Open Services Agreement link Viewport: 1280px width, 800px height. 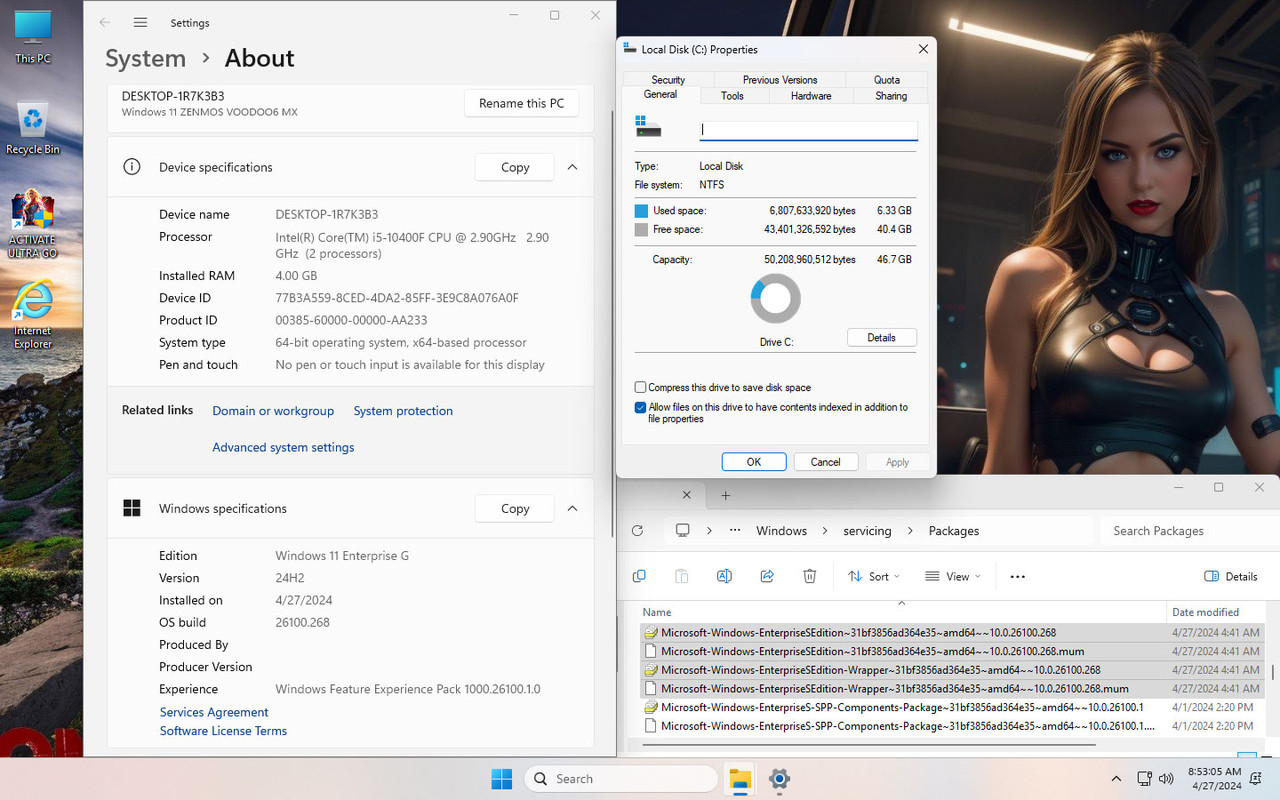[214, 712]
